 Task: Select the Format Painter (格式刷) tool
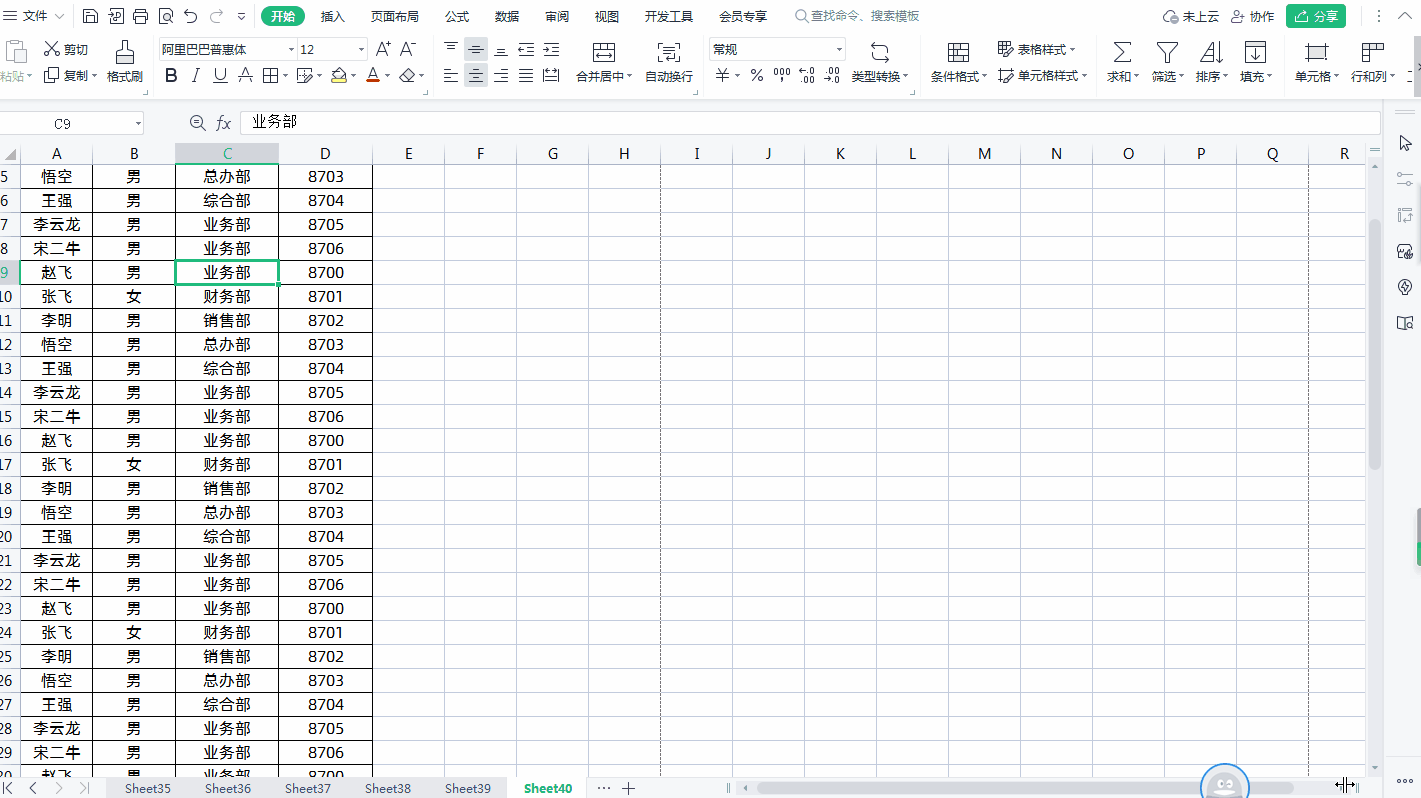124,62
